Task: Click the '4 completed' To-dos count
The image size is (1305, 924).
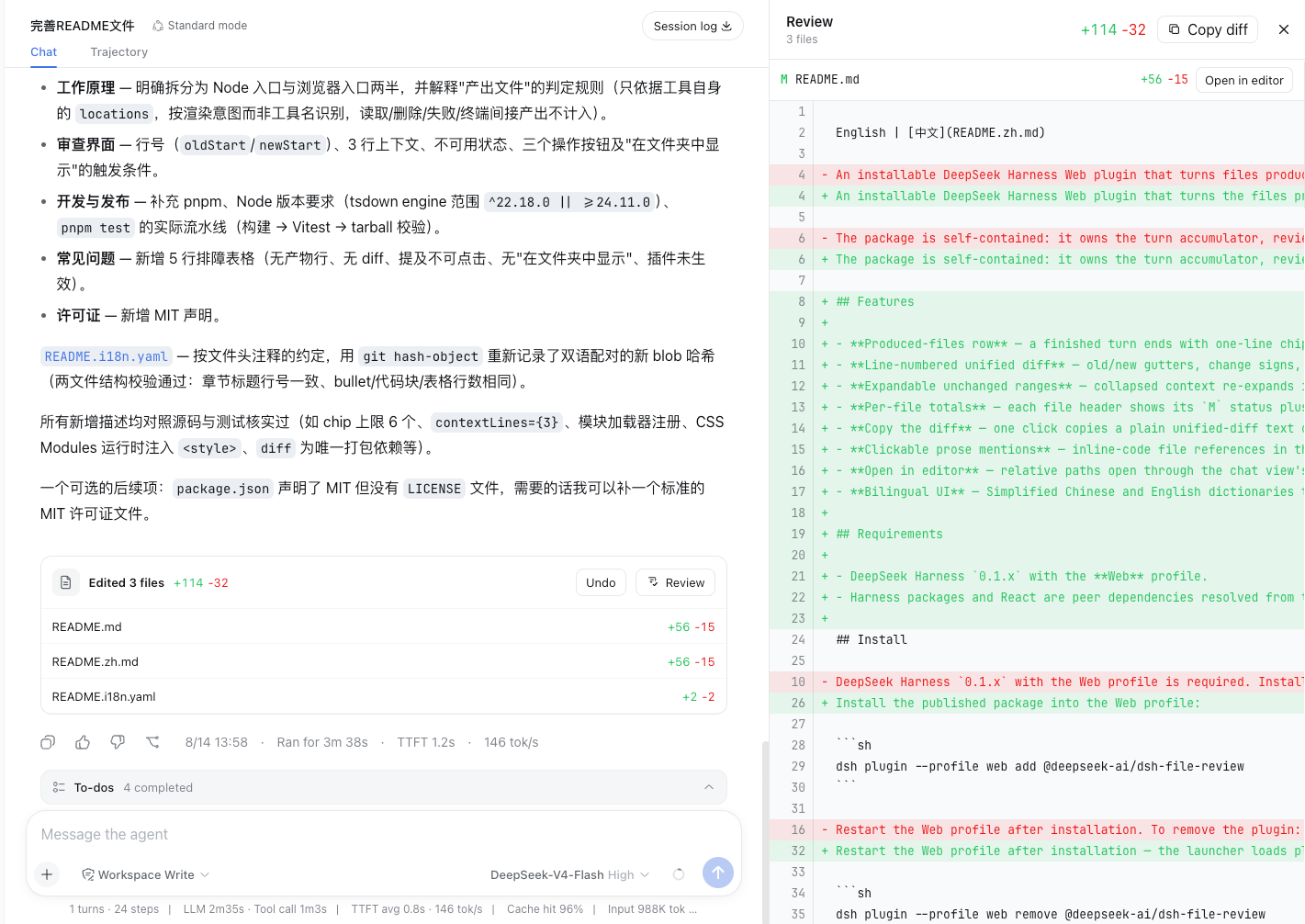Action: (158, 787)
